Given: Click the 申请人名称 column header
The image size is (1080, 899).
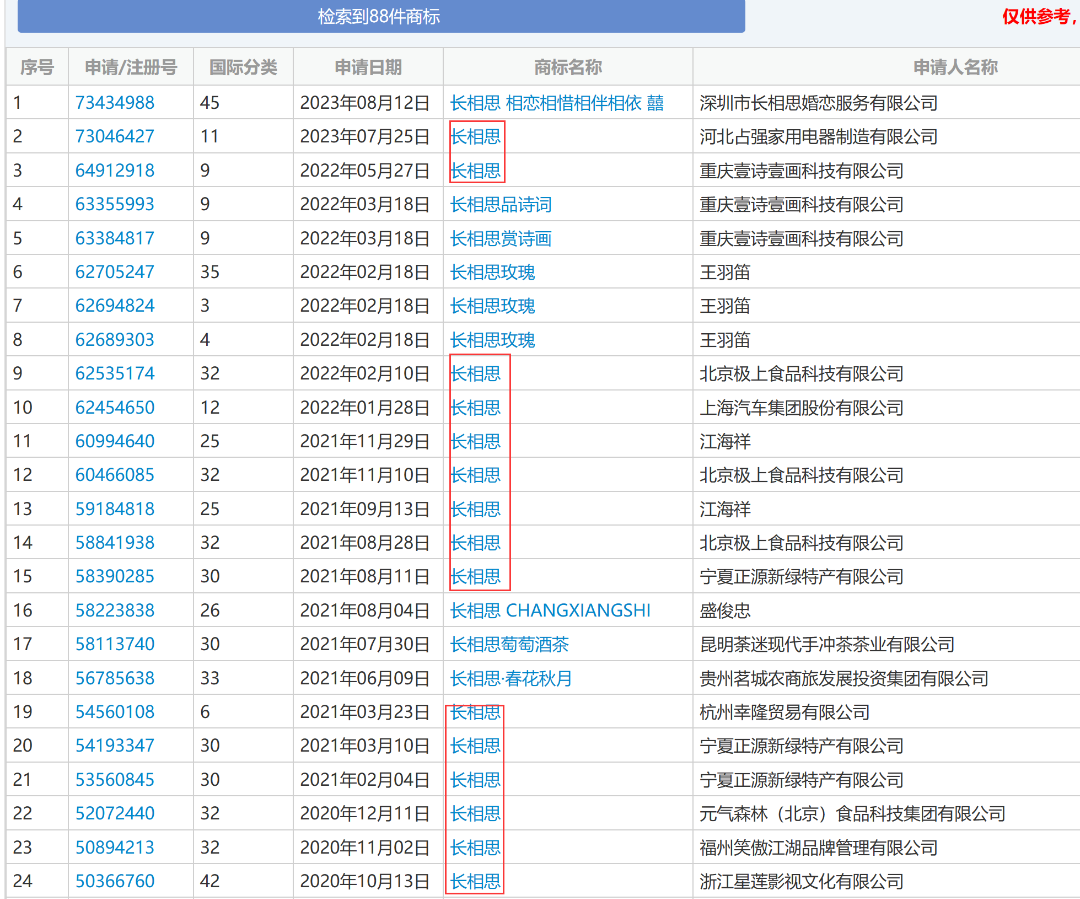Looking at the screenshot, I should pyautogui.click(x=955, y=67).
